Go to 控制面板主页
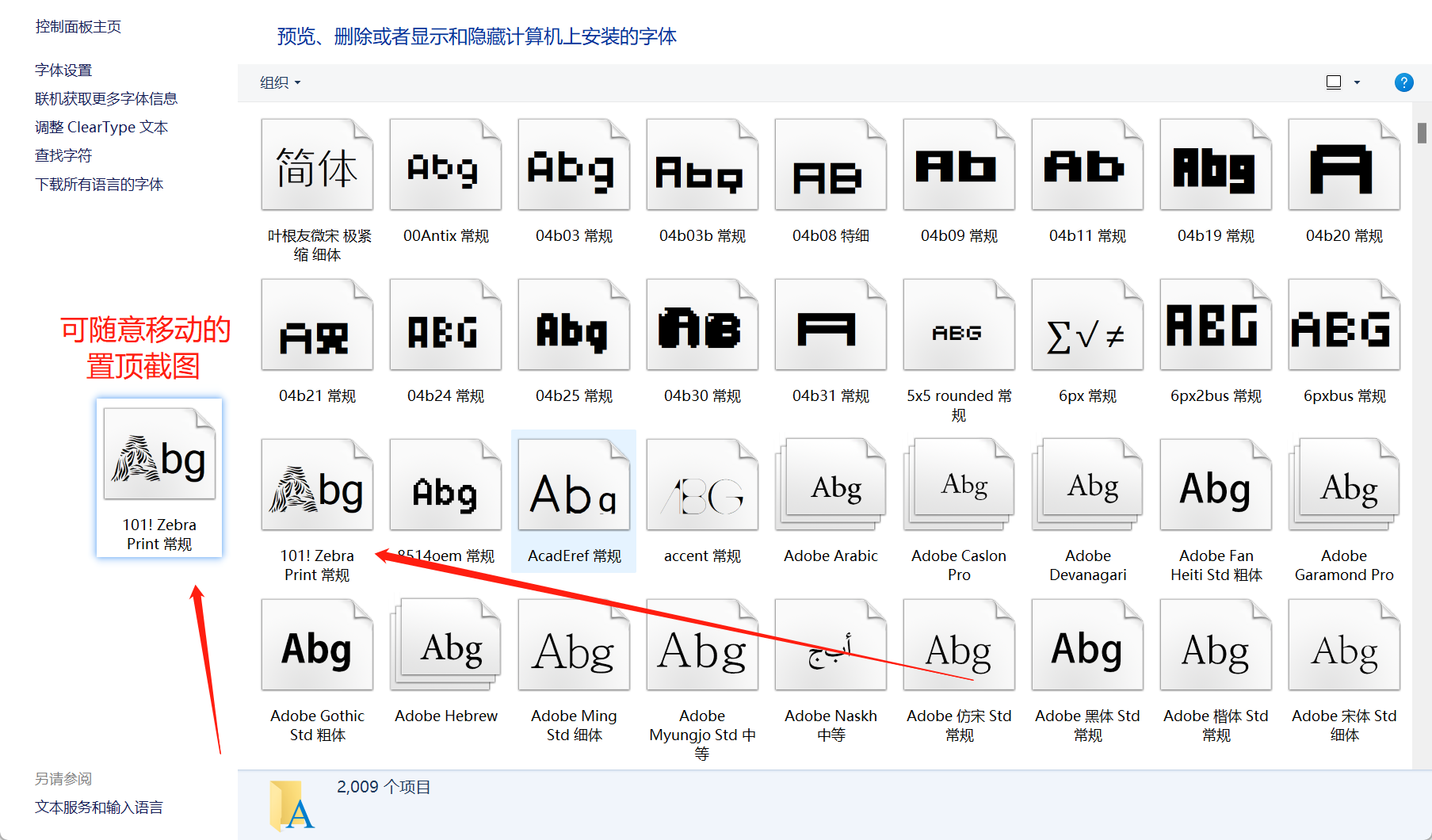 click(x=78, y=26)
